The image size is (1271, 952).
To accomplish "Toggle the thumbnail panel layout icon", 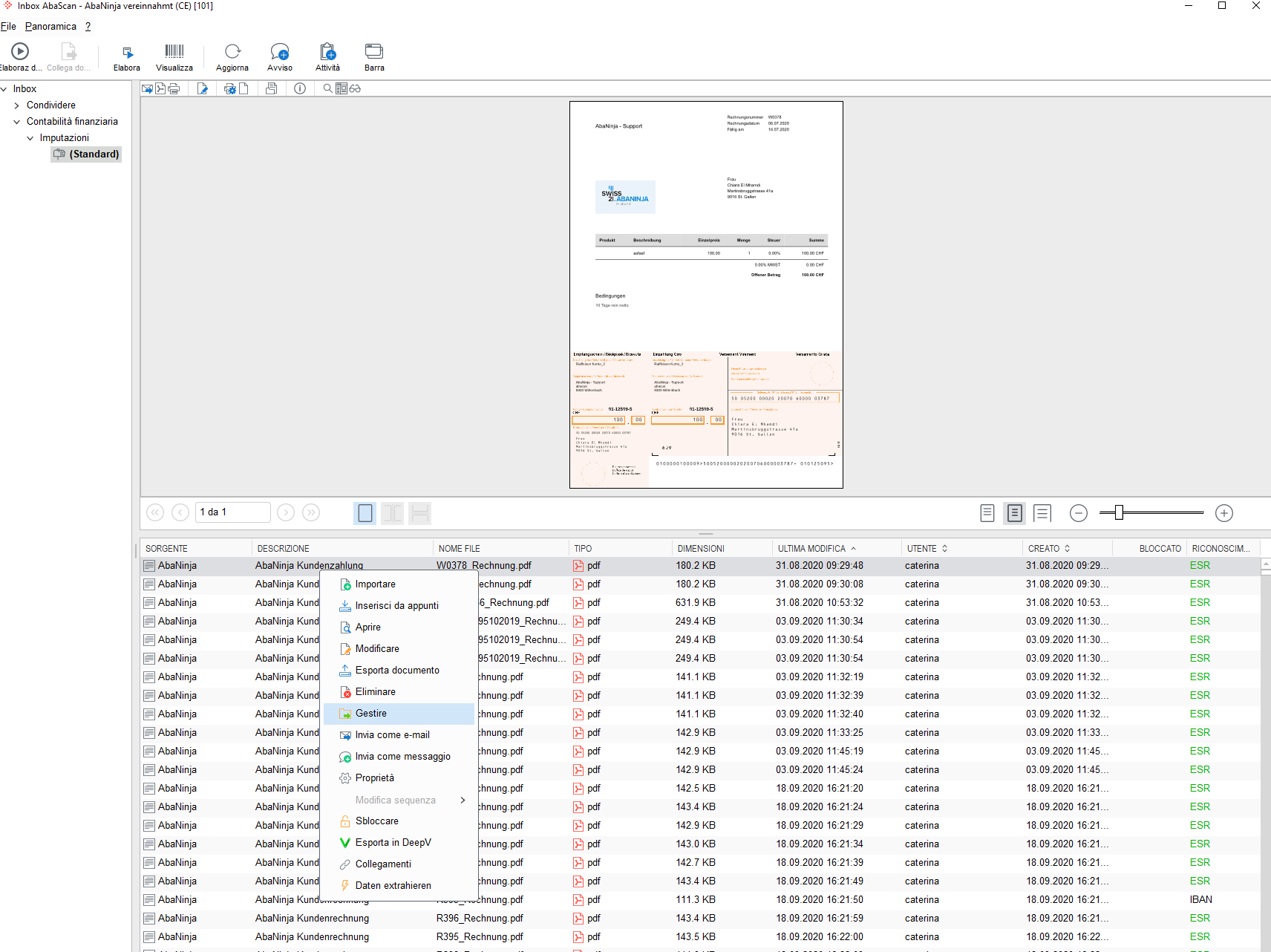I will point(342,88).
